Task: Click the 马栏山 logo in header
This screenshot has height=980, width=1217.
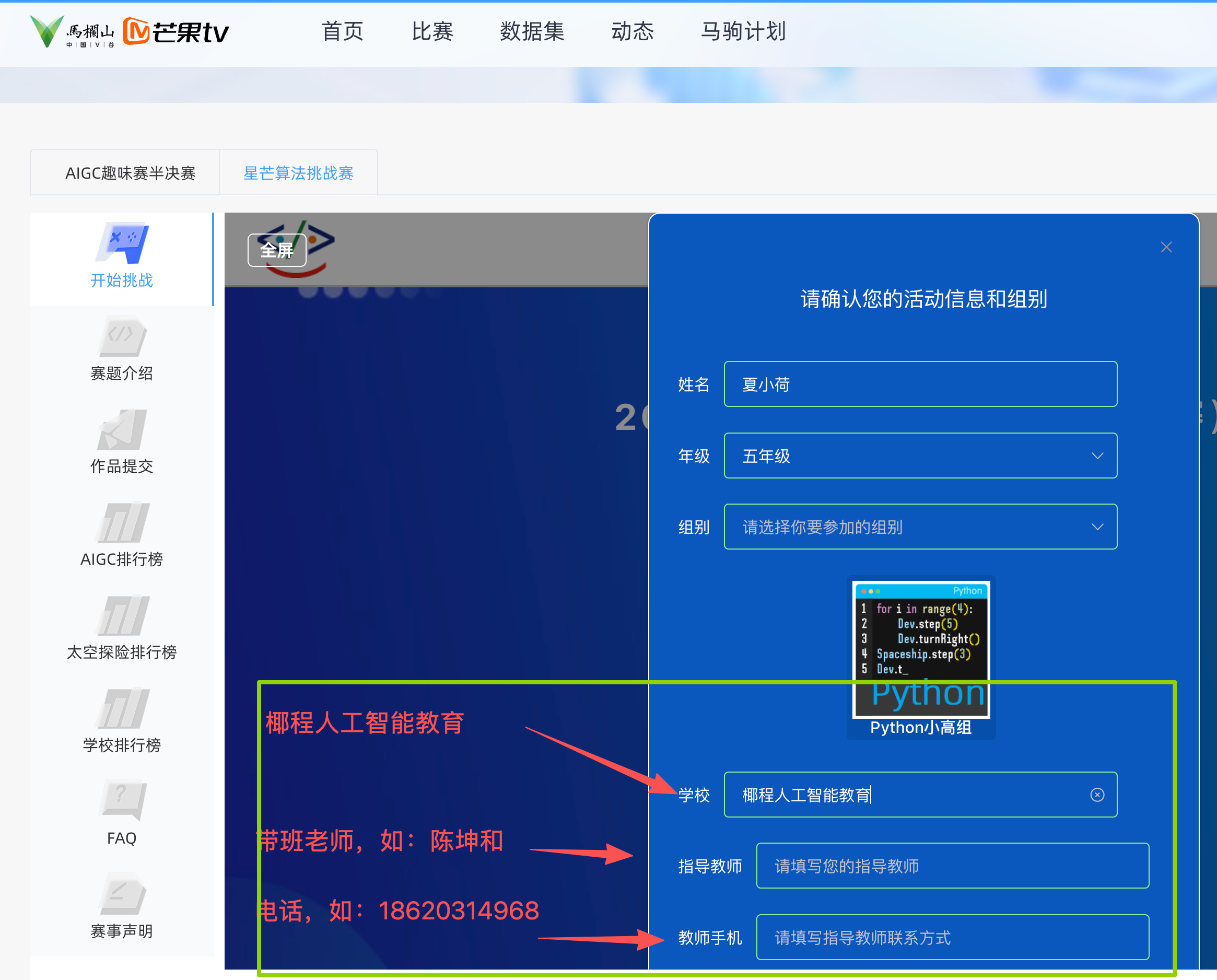Action: [72, 32]
